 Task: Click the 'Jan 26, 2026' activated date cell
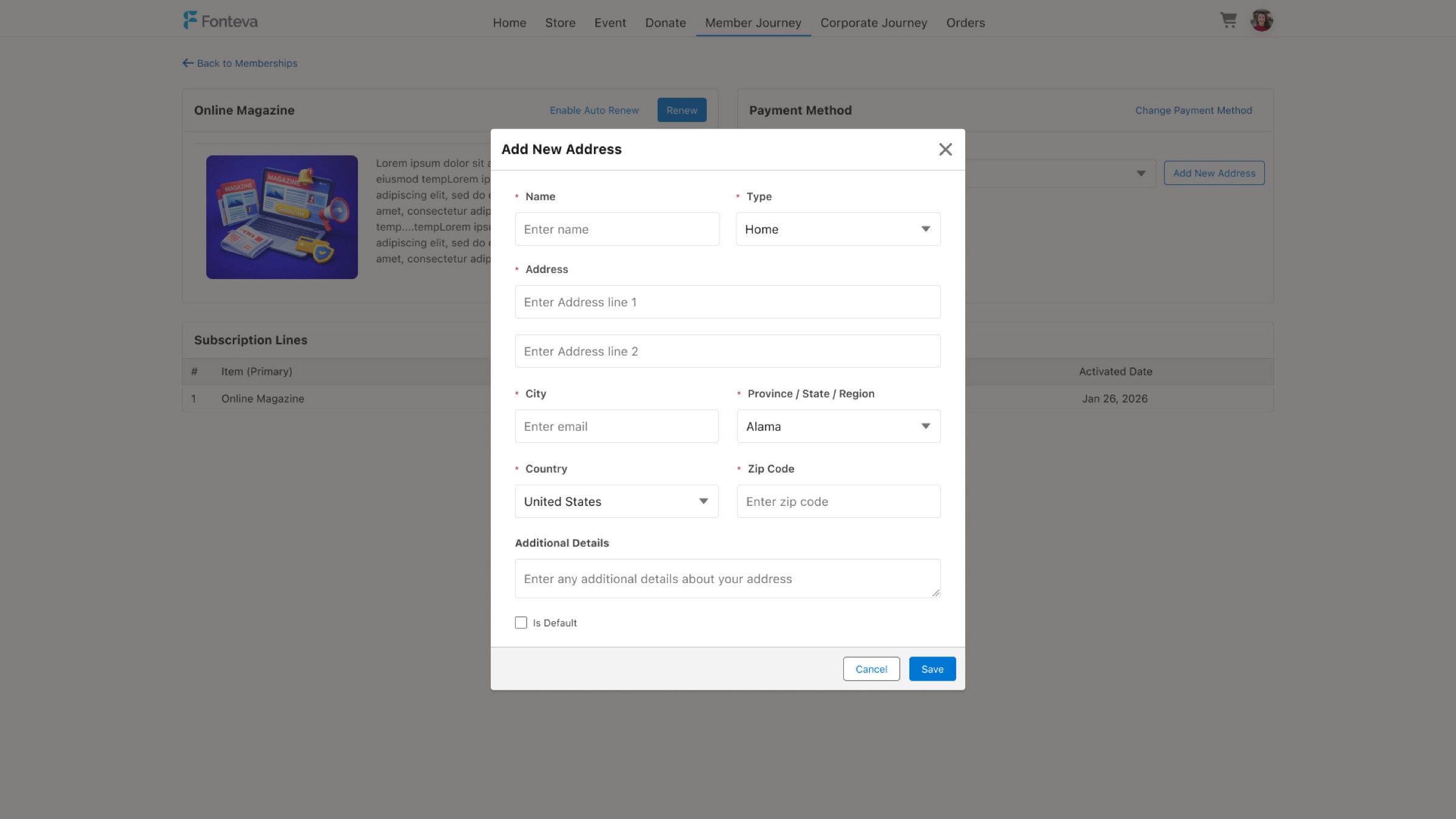coord(1114,399)
